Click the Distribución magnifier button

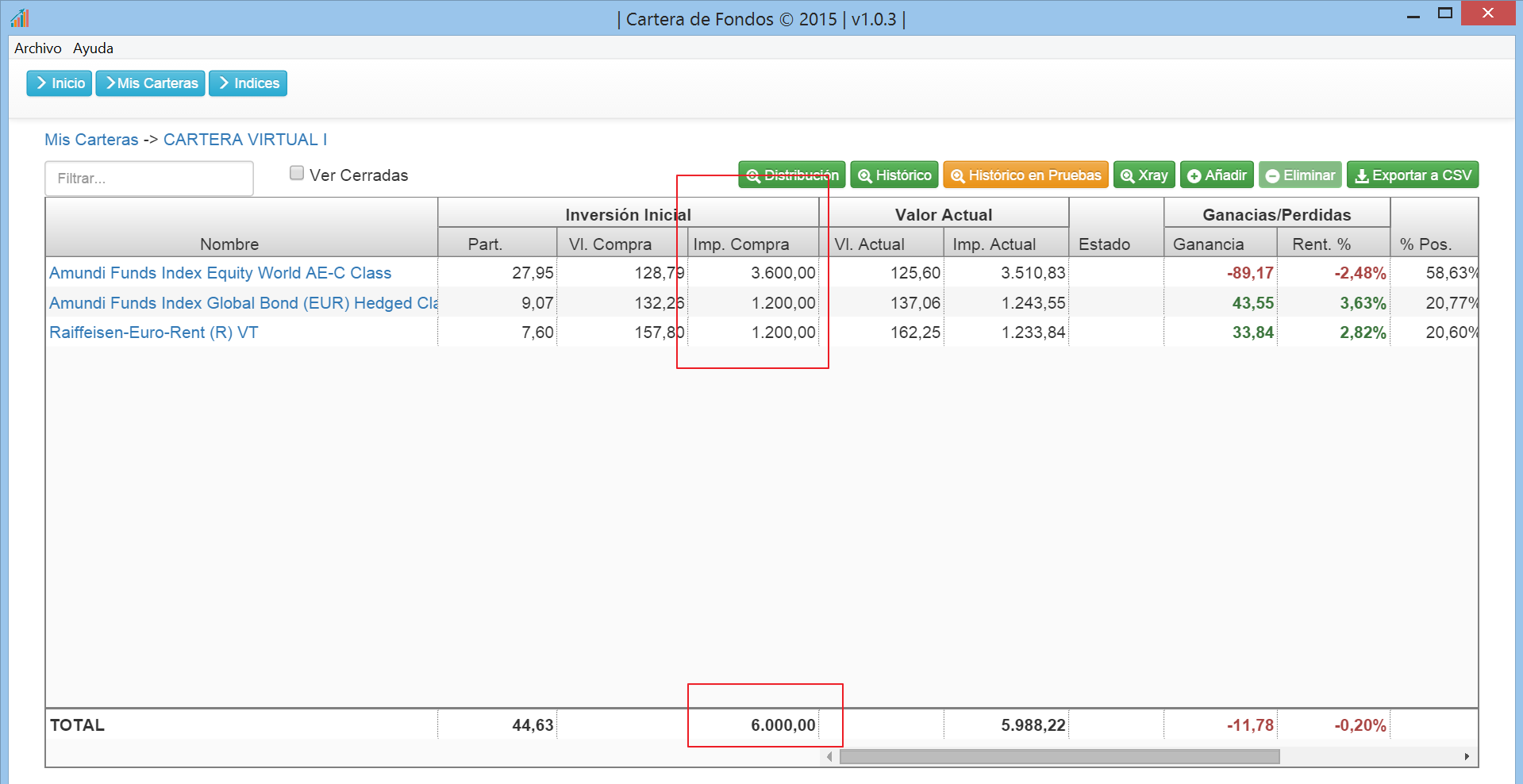791,175
